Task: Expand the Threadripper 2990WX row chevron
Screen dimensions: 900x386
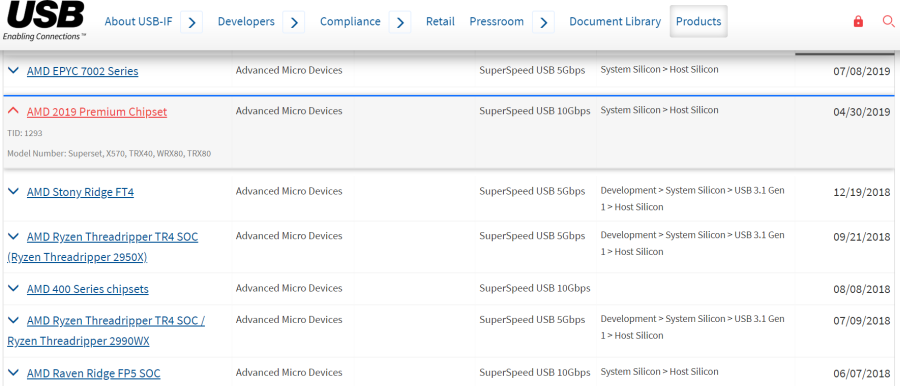Action: pyautogui.click(x=13, y=320)
